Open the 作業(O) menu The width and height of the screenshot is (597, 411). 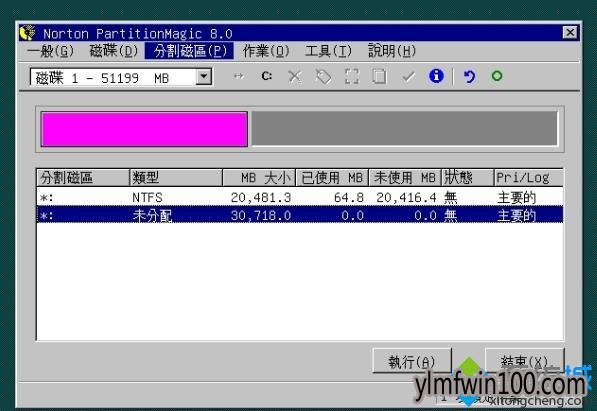point(266,51)
